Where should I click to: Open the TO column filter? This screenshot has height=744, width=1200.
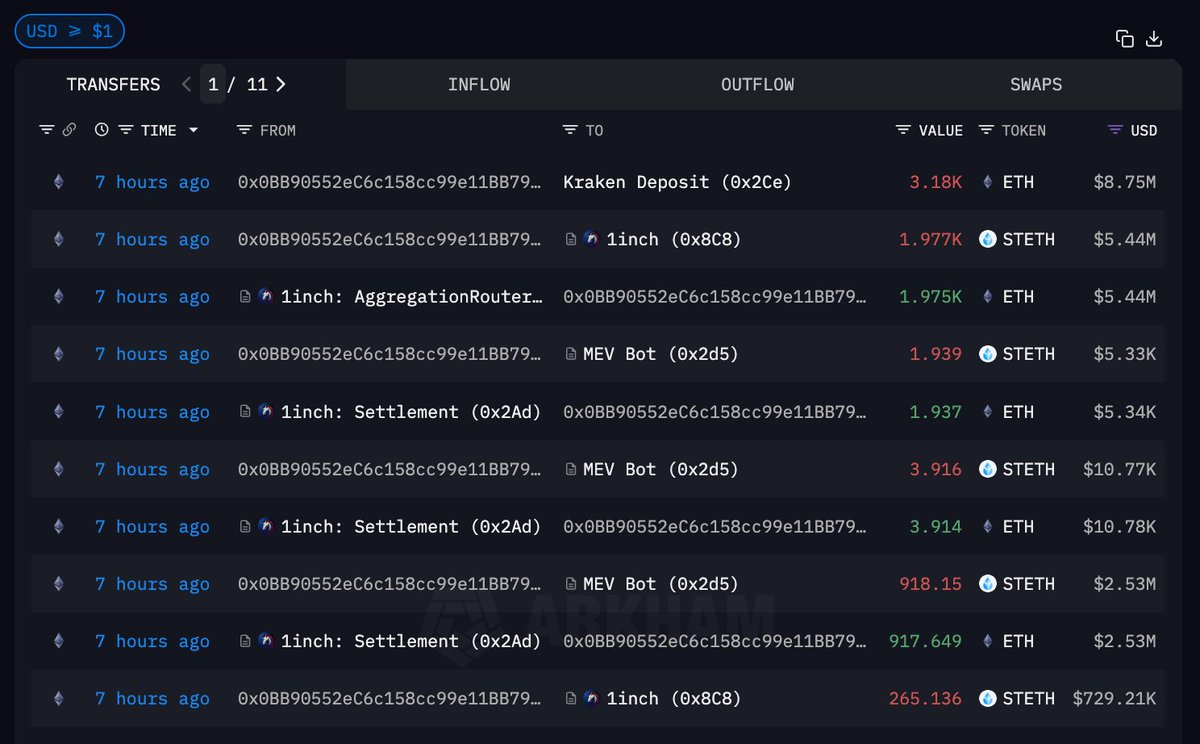click(570, 130)
